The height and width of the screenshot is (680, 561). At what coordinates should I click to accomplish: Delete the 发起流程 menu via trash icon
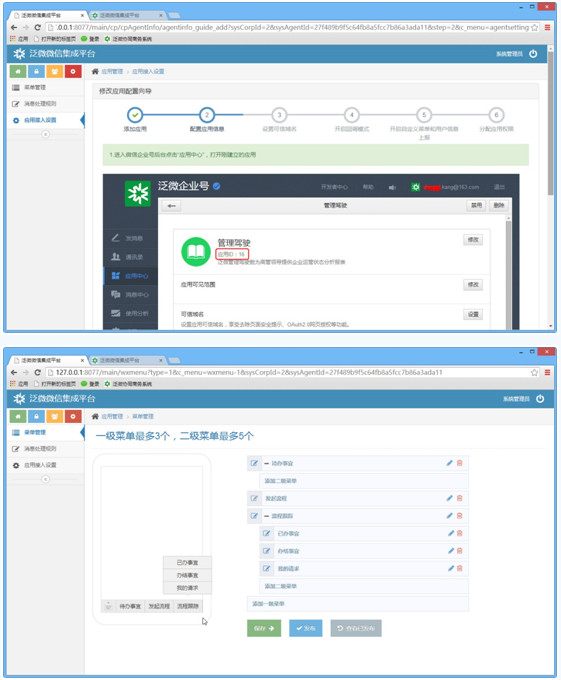click(x=460, y=498)
